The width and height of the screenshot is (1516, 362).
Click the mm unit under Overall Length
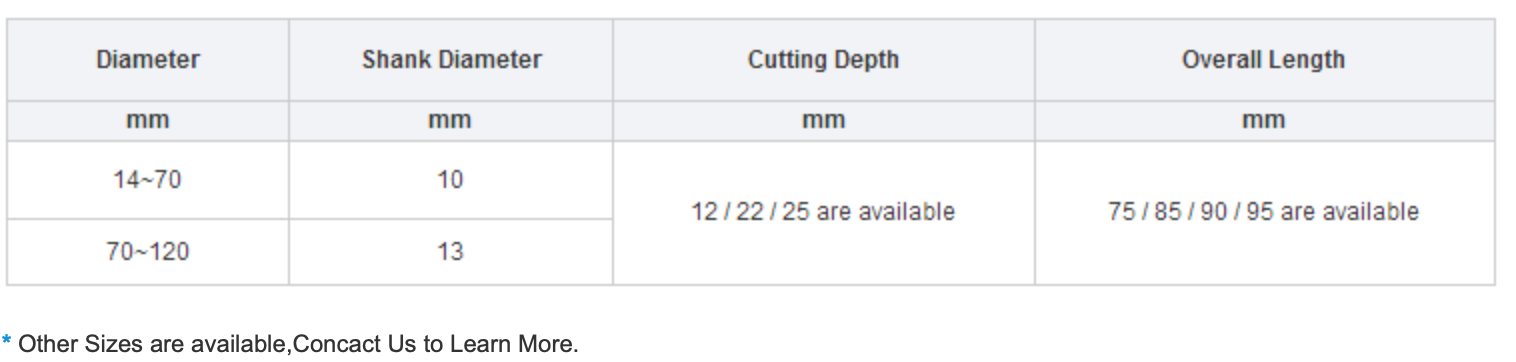1264,122
